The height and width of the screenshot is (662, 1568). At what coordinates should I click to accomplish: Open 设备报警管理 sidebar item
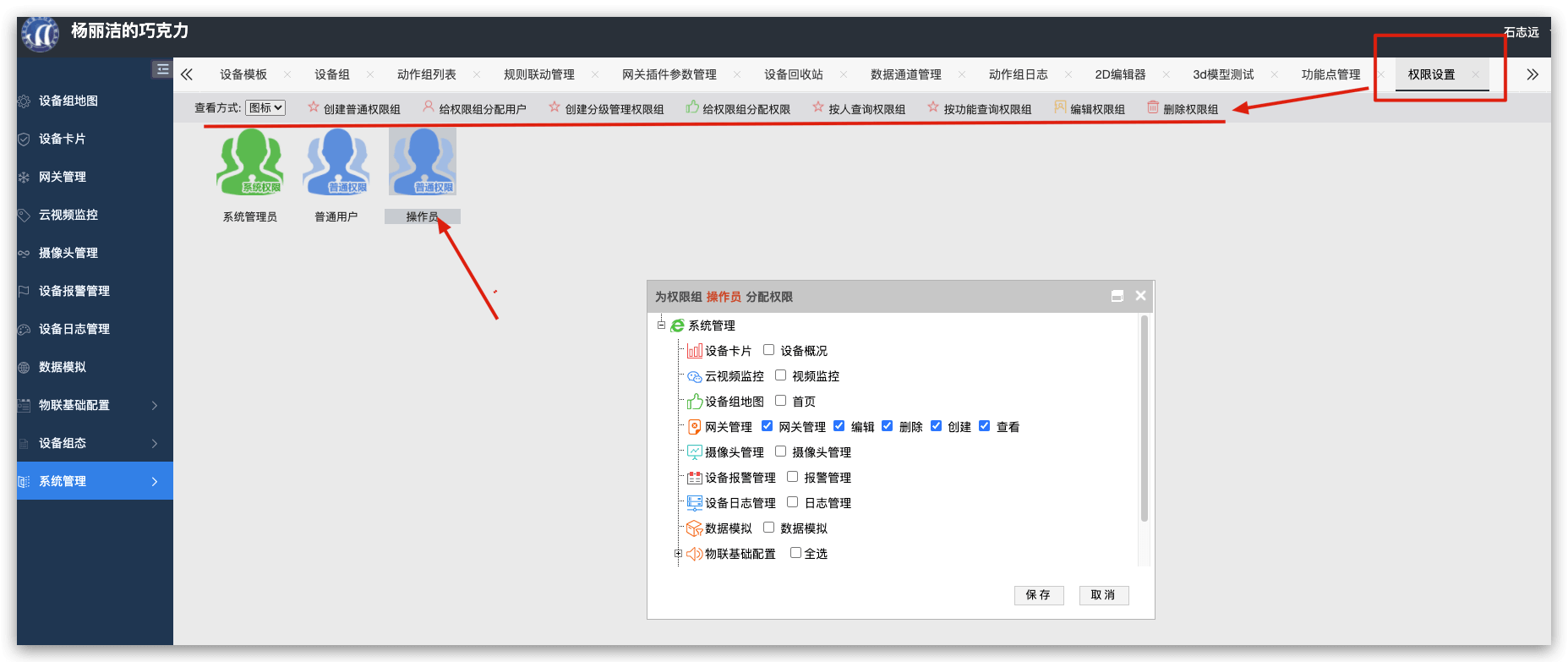pos(95,291)
